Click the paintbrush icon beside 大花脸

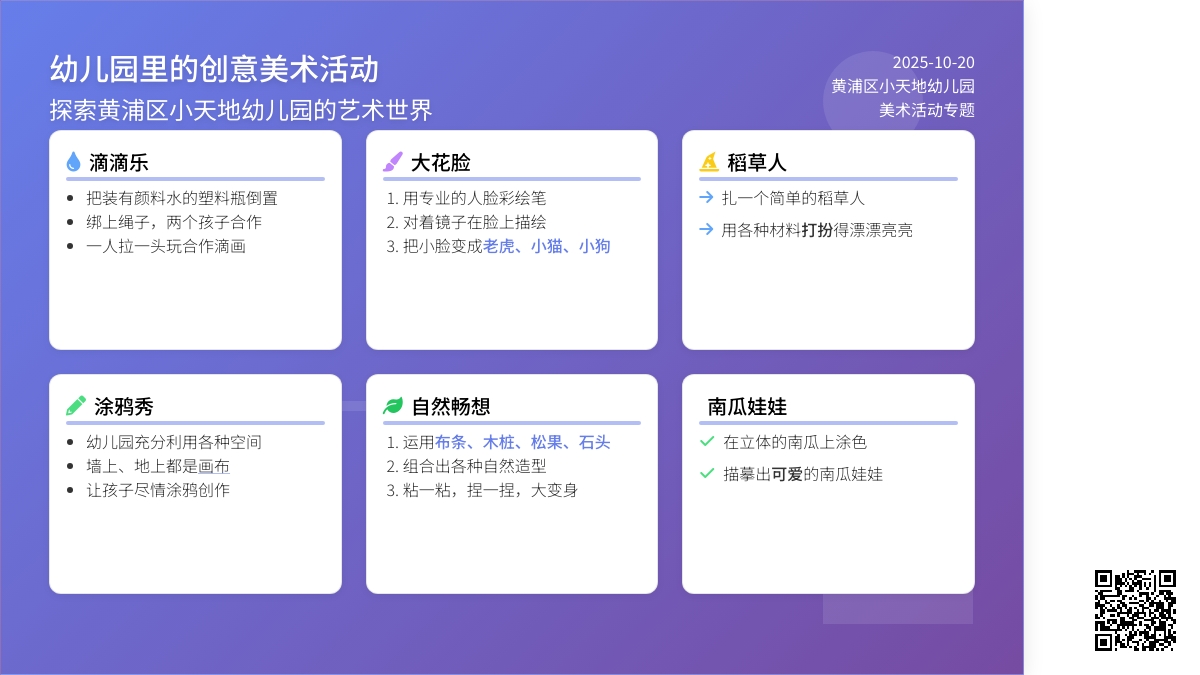pyautogui.click(x=392, y=162)
